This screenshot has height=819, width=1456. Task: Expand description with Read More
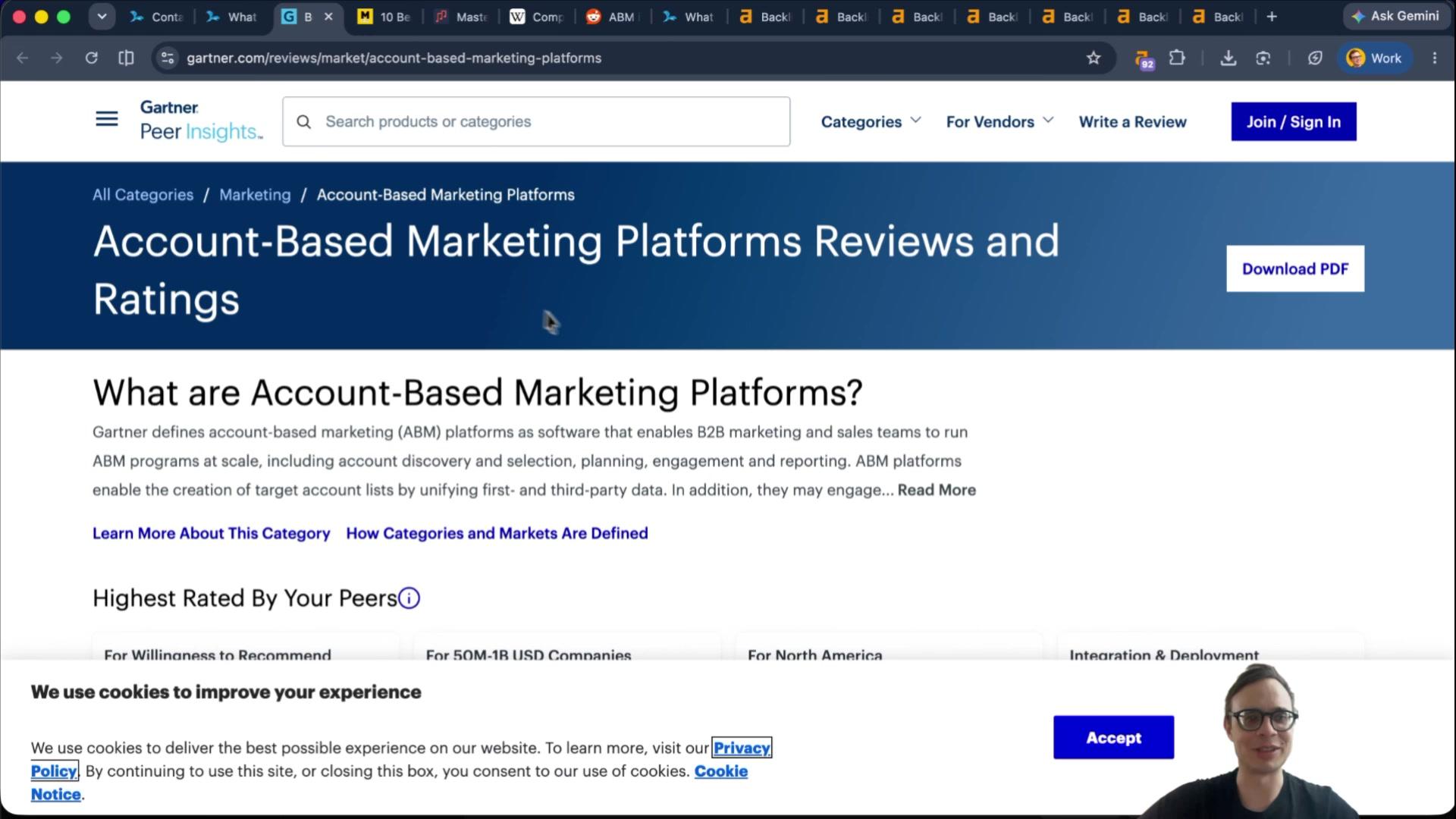click(937, 490)
